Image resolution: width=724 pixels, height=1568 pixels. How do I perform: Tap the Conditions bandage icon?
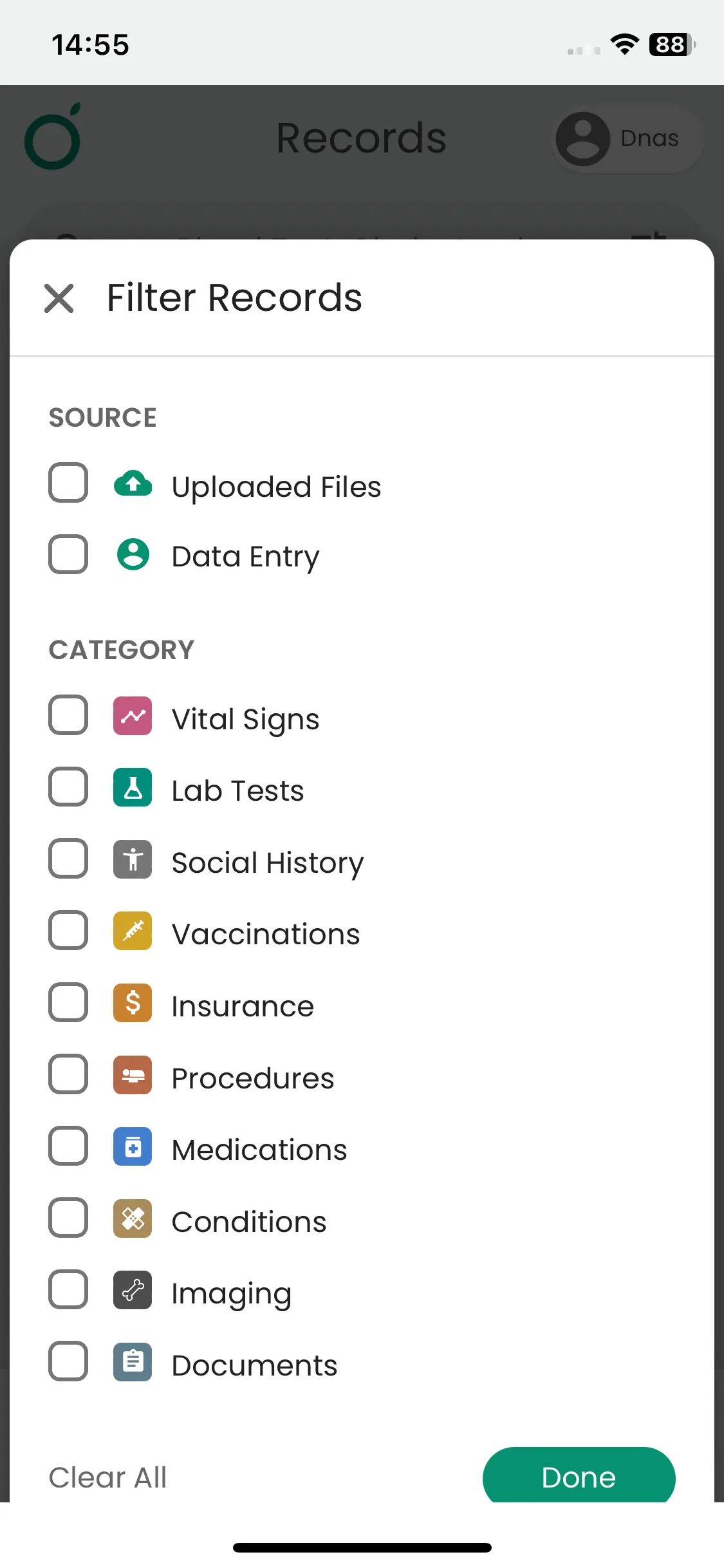click(133, 1218)
